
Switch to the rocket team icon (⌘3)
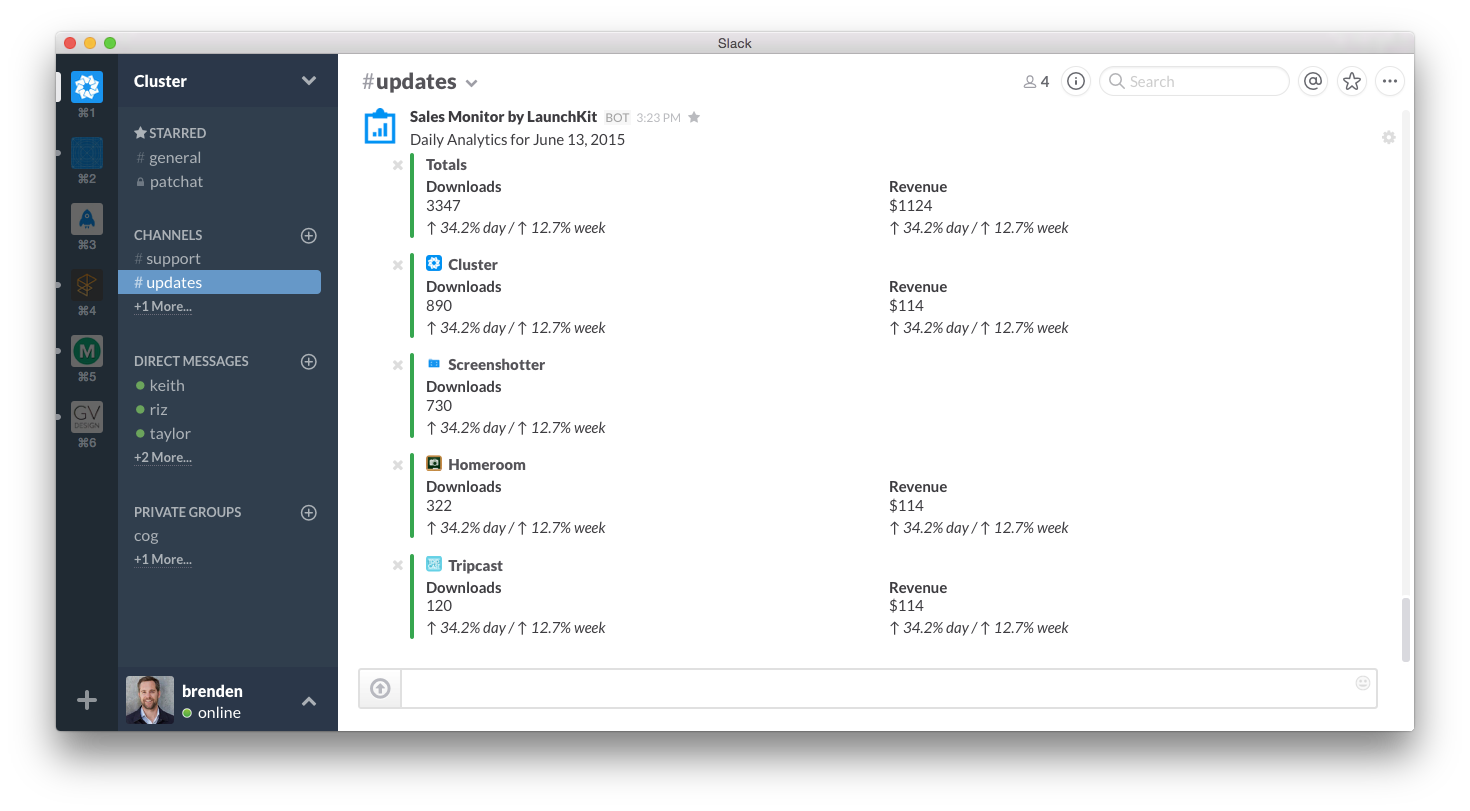(x=87, y=219)
